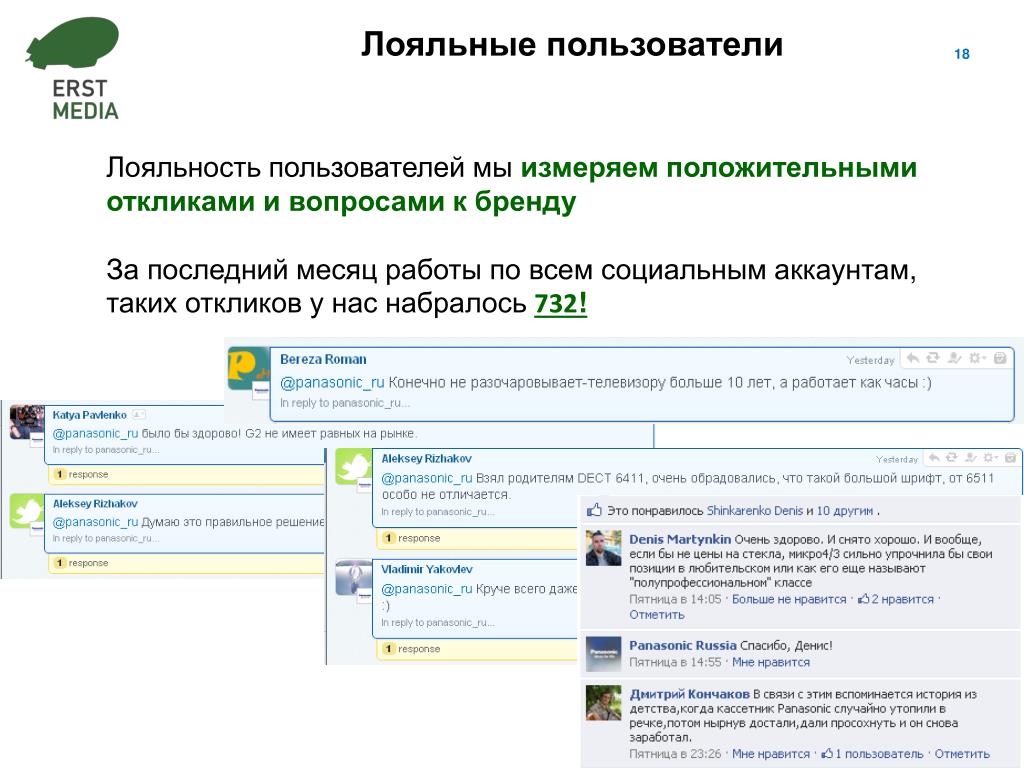This screenshot has width=1024, height=768.
Task: Click the 'Пятница в 23:26' timestamp
Action: click(675, 754)
